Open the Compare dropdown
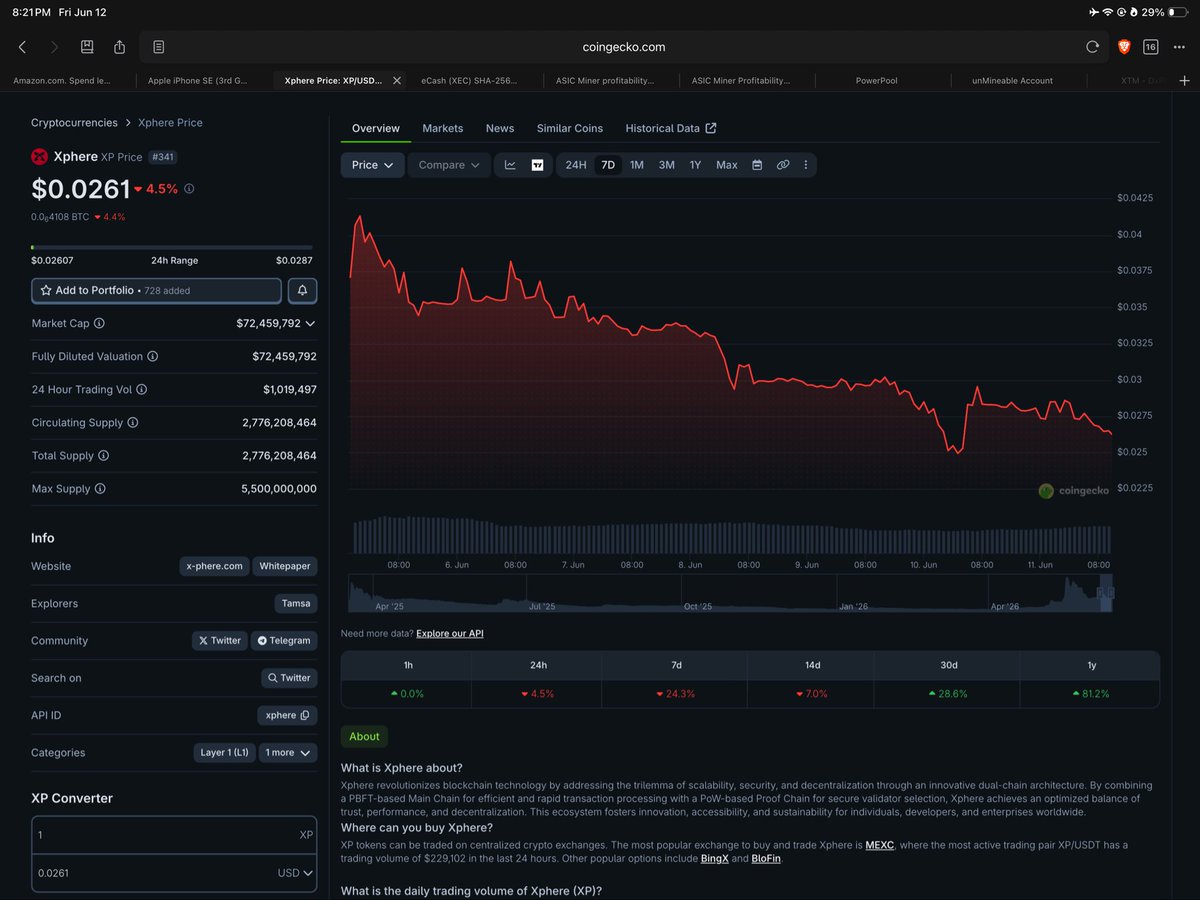The height and width of the screenshot is (900, 1200). [448, 165]
